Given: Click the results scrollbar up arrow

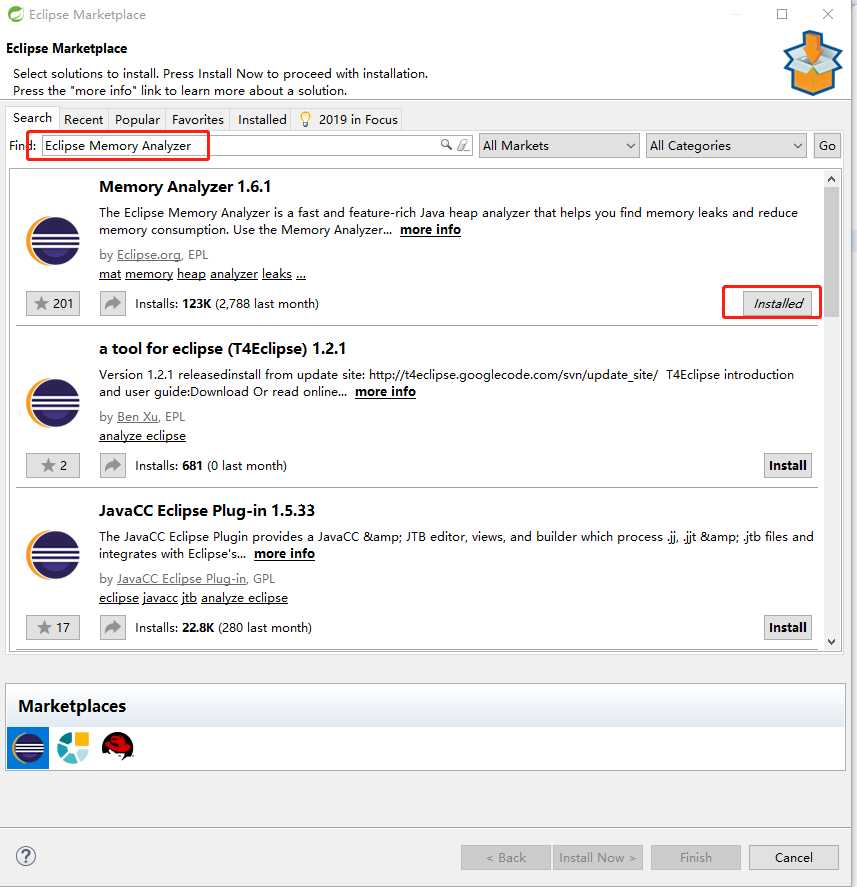Looking at the screenshot, I should tap(831, 179).
